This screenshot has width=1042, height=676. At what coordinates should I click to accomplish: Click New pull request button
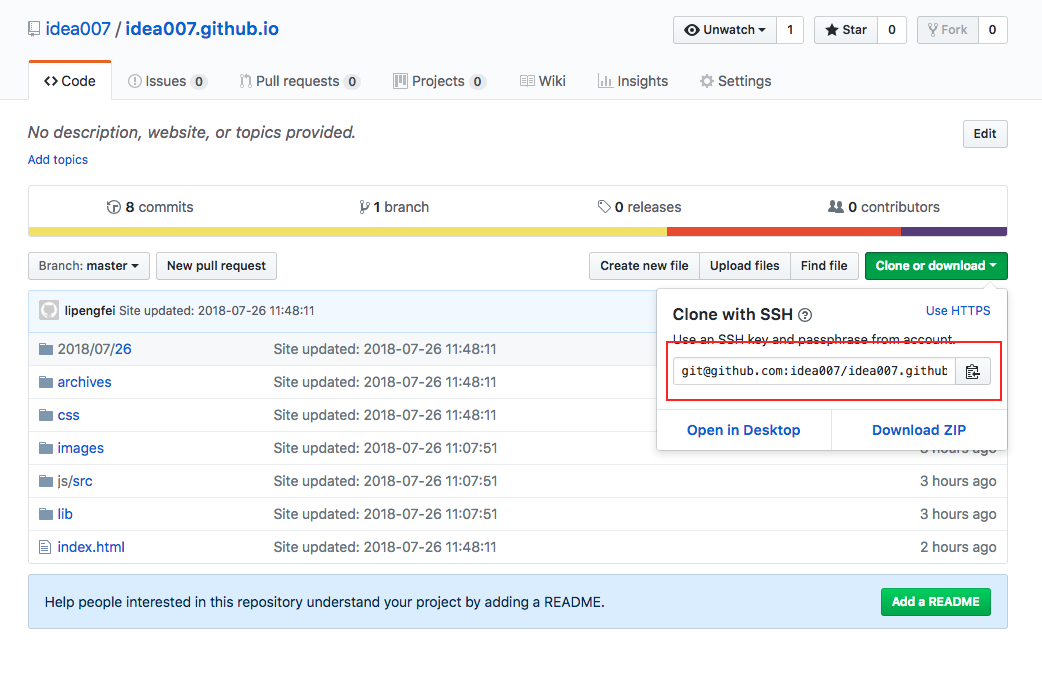point(216,266)
